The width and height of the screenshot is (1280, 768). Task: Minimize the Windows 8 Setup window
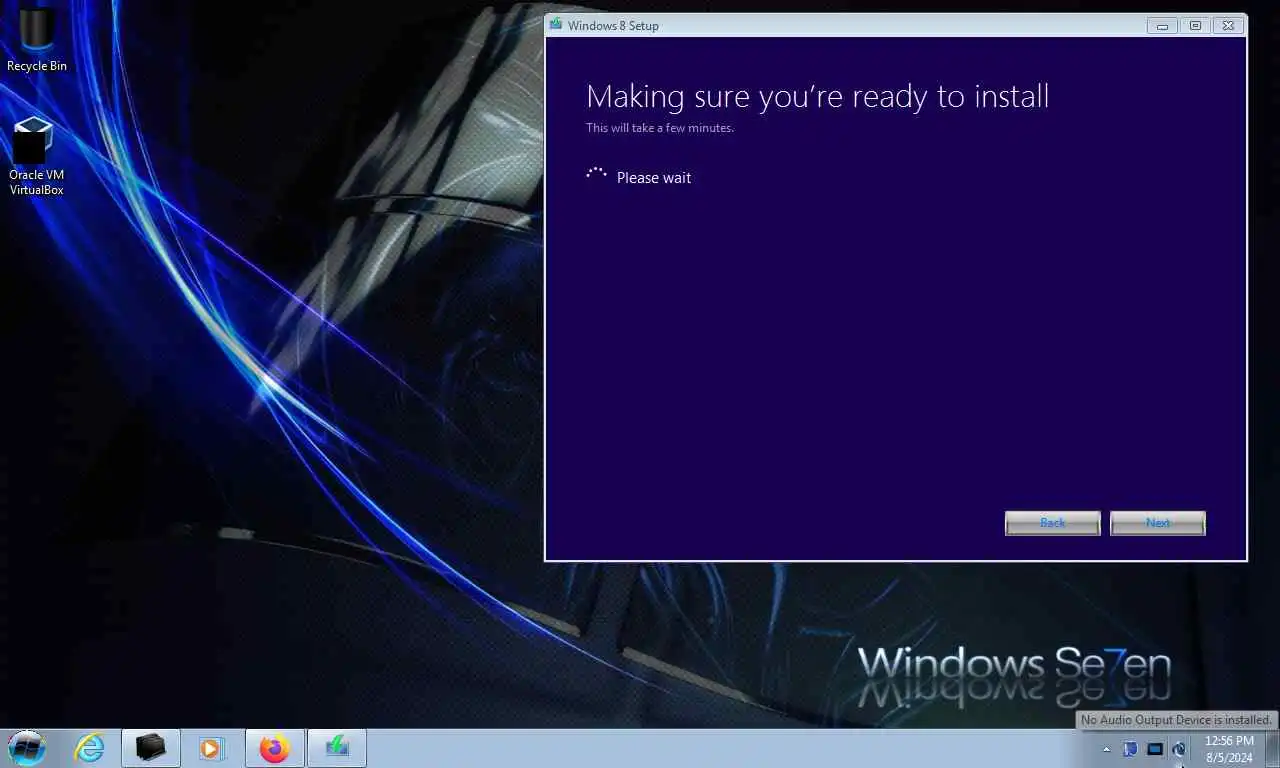[x=1162, y=26]
